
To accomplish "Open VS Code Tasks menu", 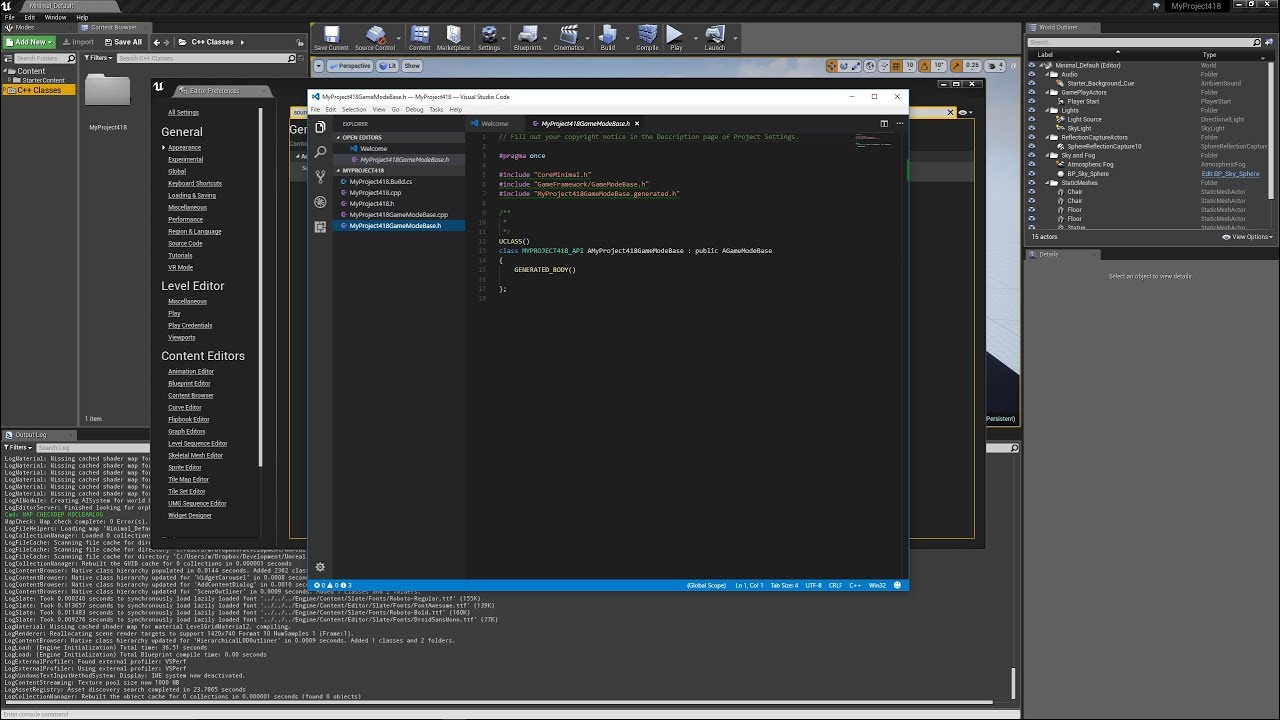I will click(x=436, y=109).
